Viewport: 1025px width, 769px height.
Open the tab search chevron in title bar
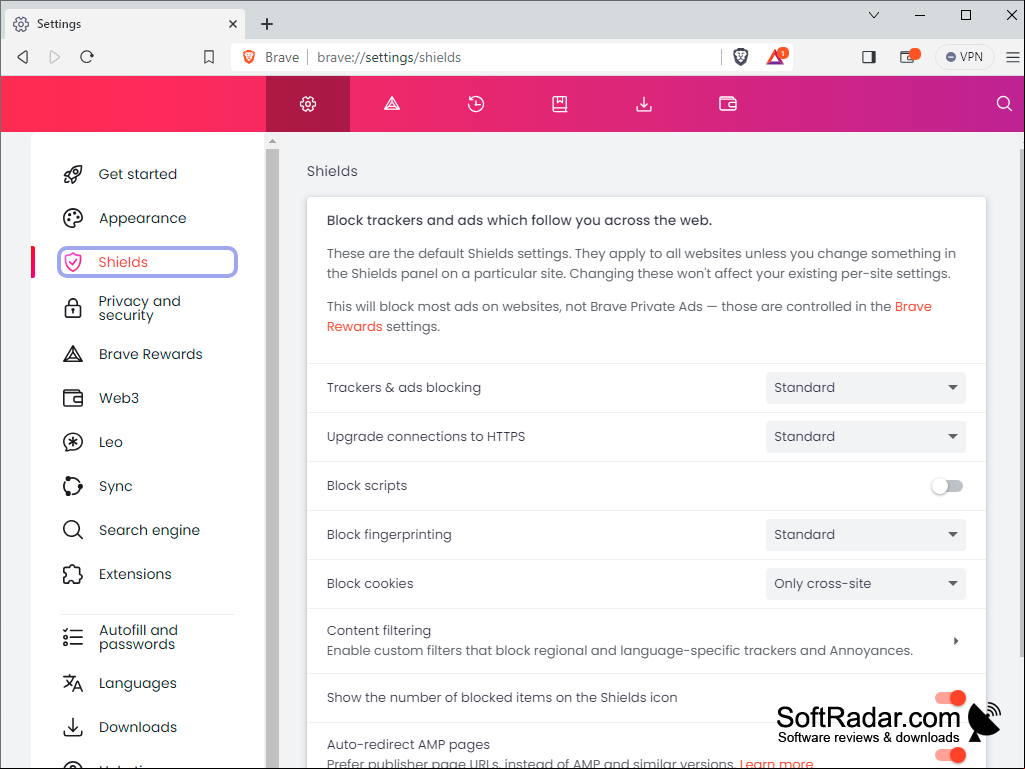tap(873, 15)
